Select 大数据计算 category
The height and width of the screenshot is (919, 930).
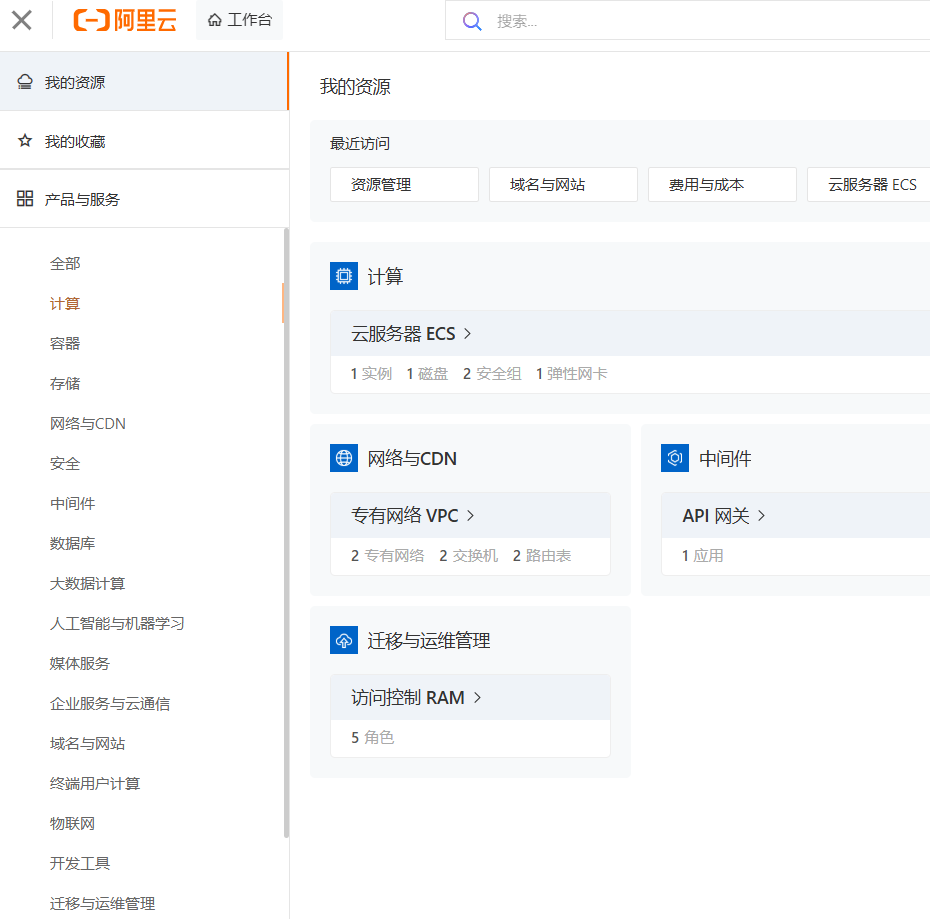pos(88,584)
